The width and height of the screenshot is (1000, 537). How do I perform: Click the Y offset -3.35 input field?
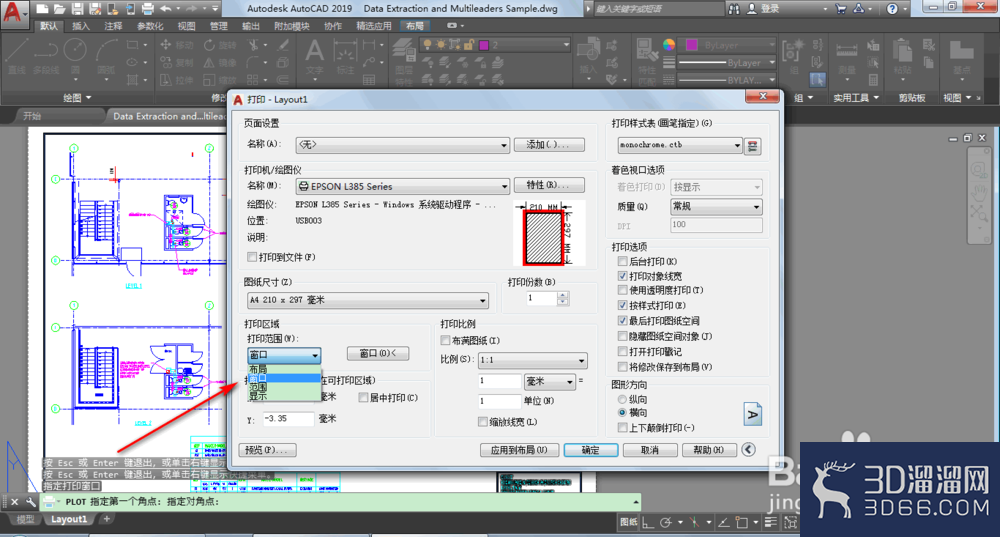(x=288, y=419)
